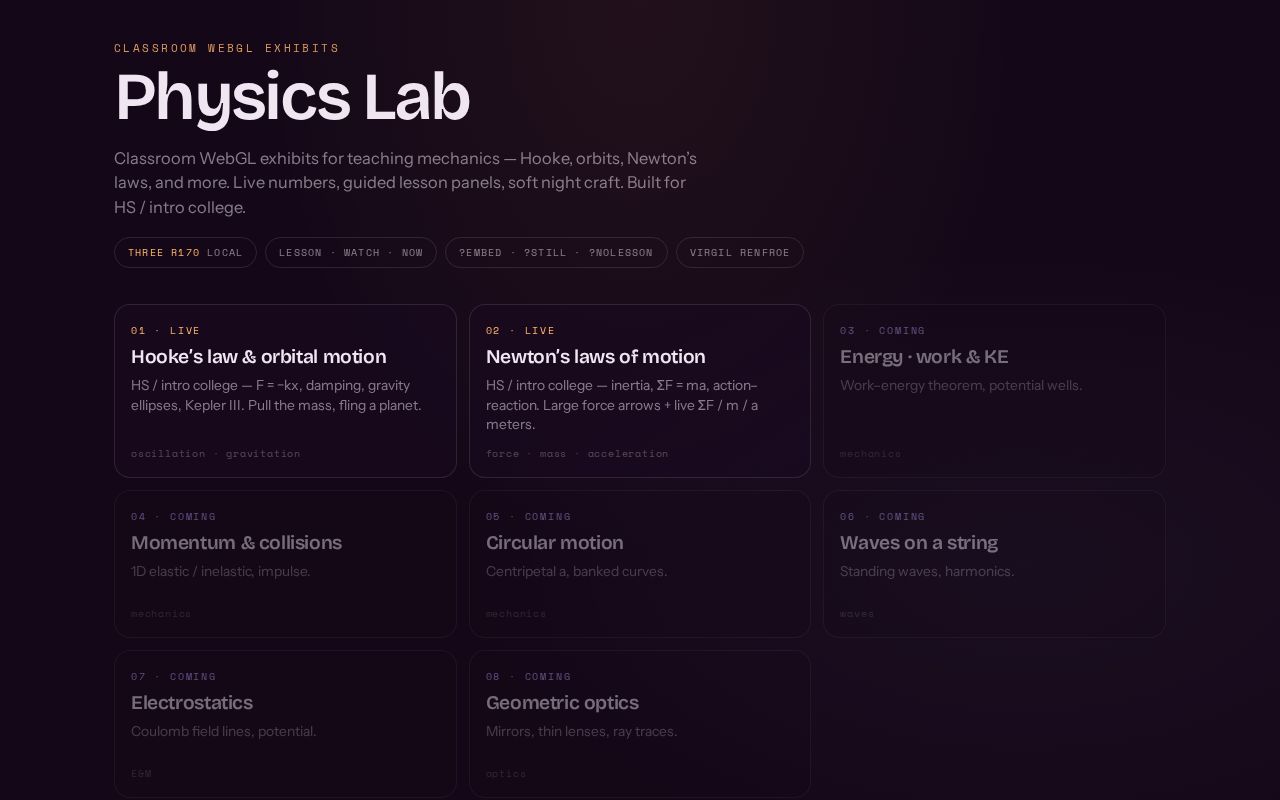This screenshot has width=1280, height=800.
Task: Click 'Centripetal a, banked curves.' text
Action: [577, 572]
